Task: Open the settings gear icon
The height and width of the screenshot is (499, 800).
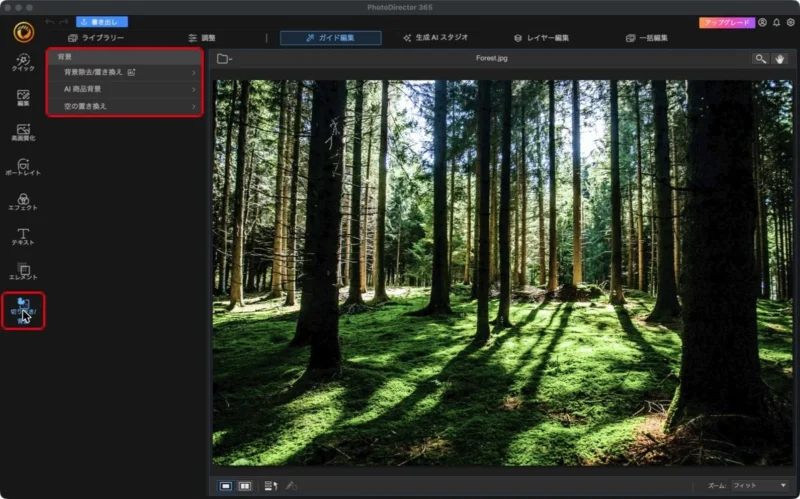Action: click(790, 22)
